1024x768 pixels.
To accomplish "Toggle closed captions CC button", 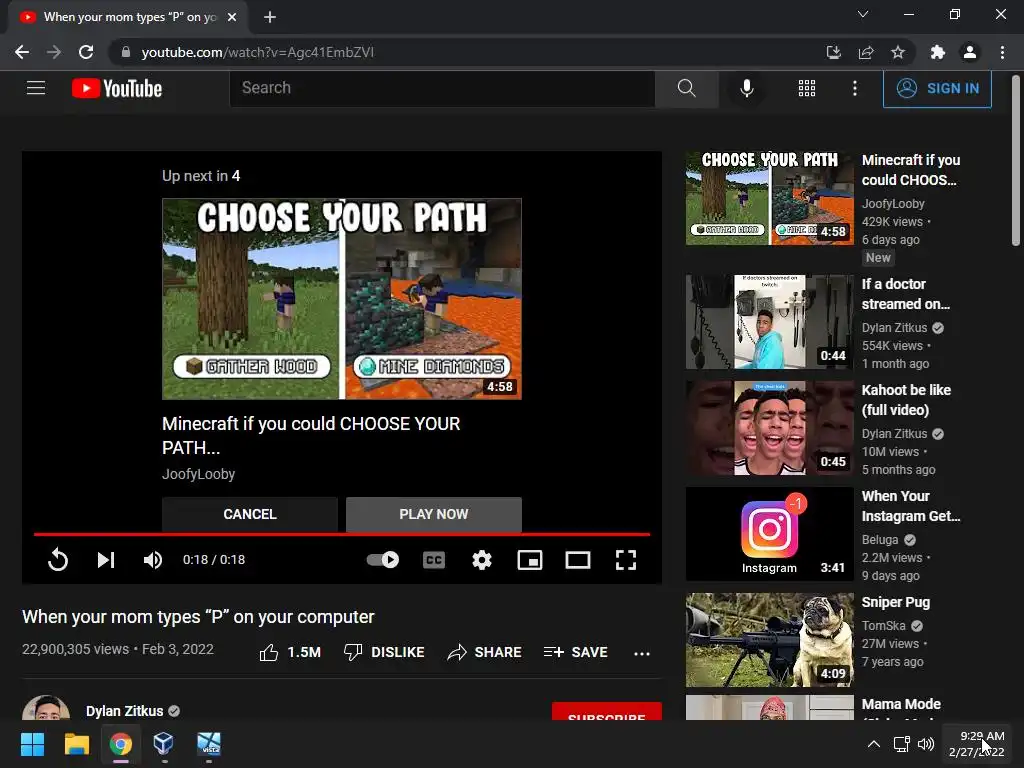I will point(434,560).
